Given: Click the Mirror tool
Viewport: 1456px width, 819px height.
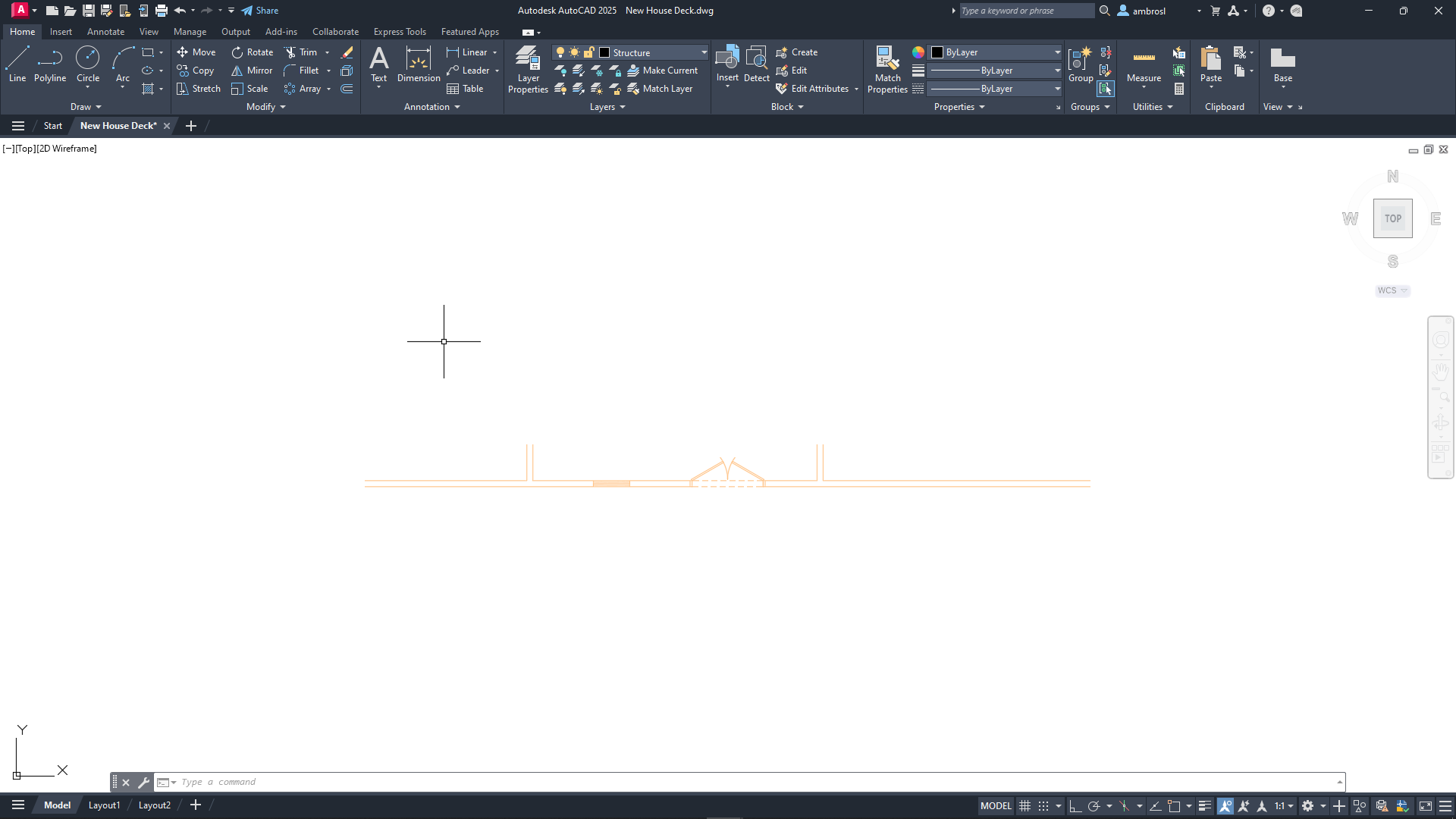Looking at the screenshot, I should point(252,71).
